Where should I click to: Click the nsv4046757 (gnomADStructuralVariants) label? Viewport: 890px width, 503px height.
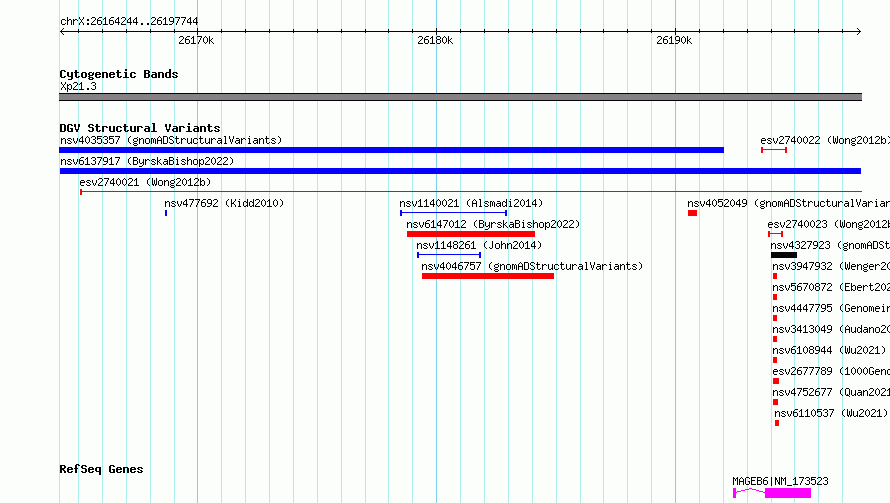point(532,266)
